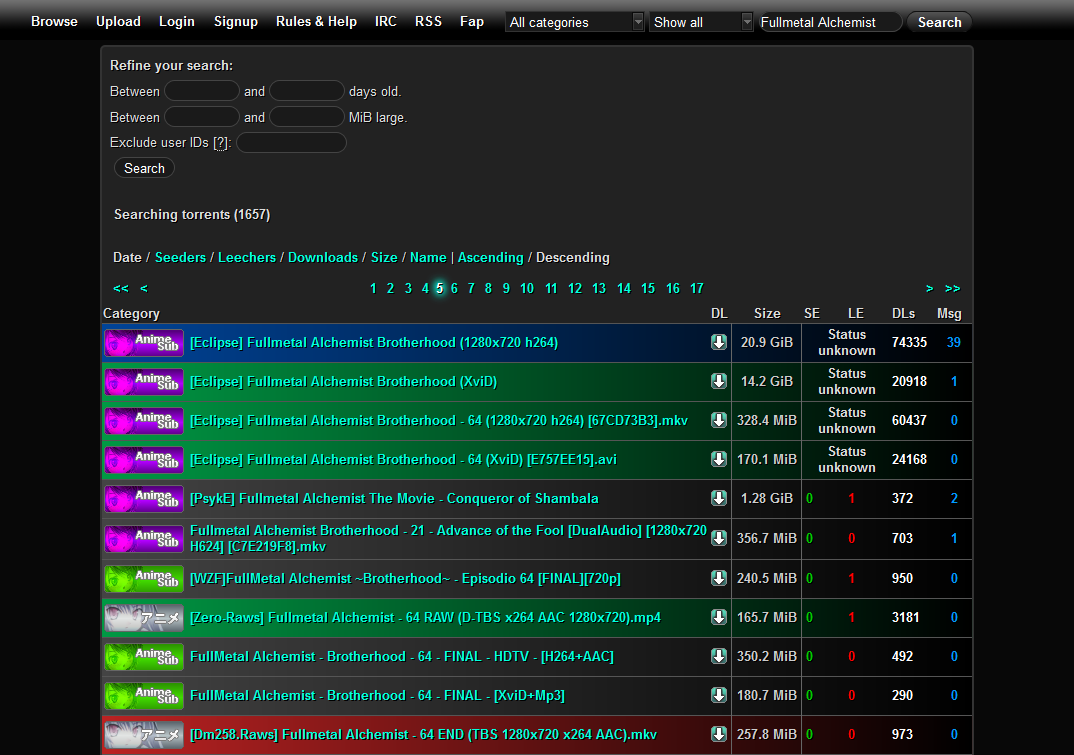Image resolution: width=1074 pixels, height=755 pixels.
Task: Open the Login page
Action: point(177,22)
